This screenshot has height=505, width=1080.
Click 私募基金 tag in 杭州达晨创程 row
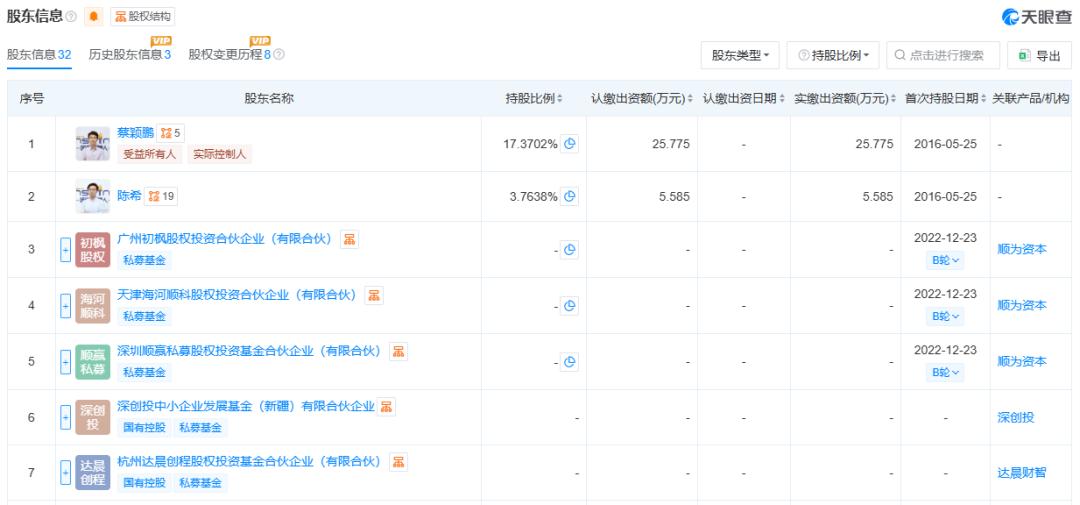click(x=200, y=483)
